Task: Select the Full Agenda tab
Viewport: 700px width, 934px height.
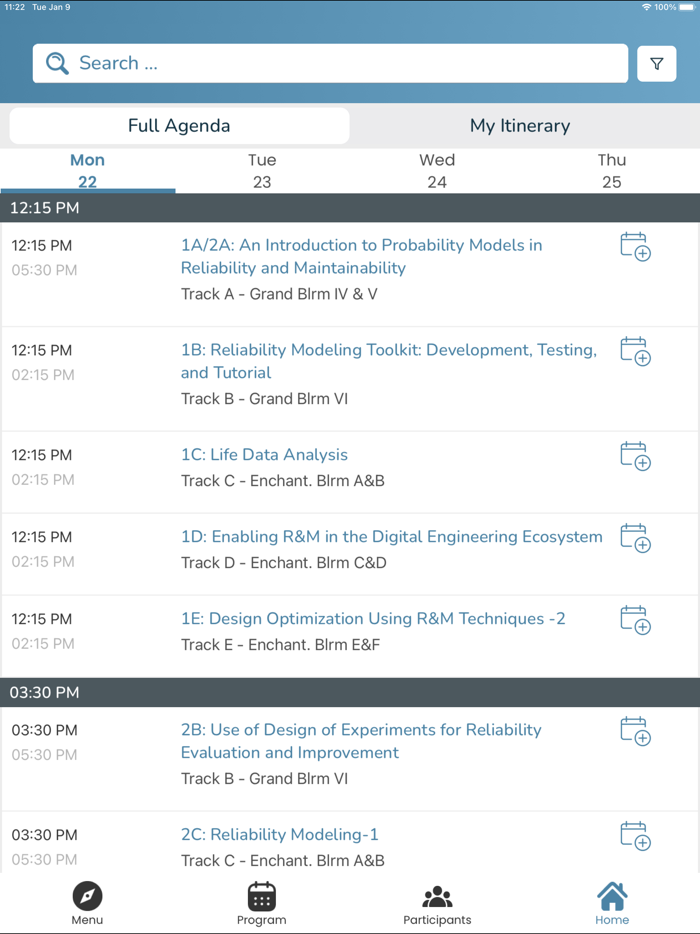Action: tap(179, 126)
